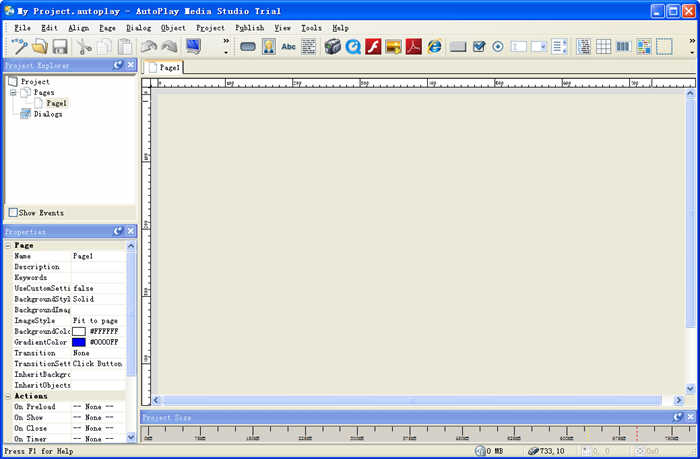Insert an xButton object (gray button icon)
This screenshot has width=700, height=459.
tap(458, 46)
